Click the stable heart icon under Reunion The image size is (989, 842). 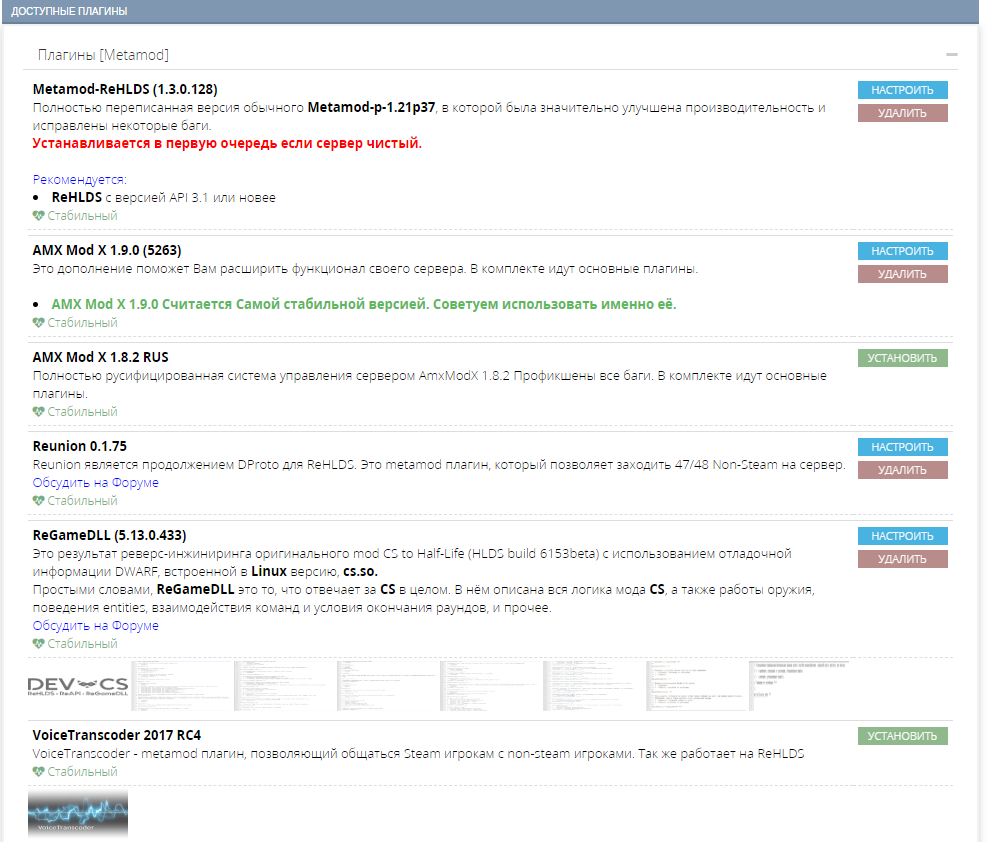38,501
